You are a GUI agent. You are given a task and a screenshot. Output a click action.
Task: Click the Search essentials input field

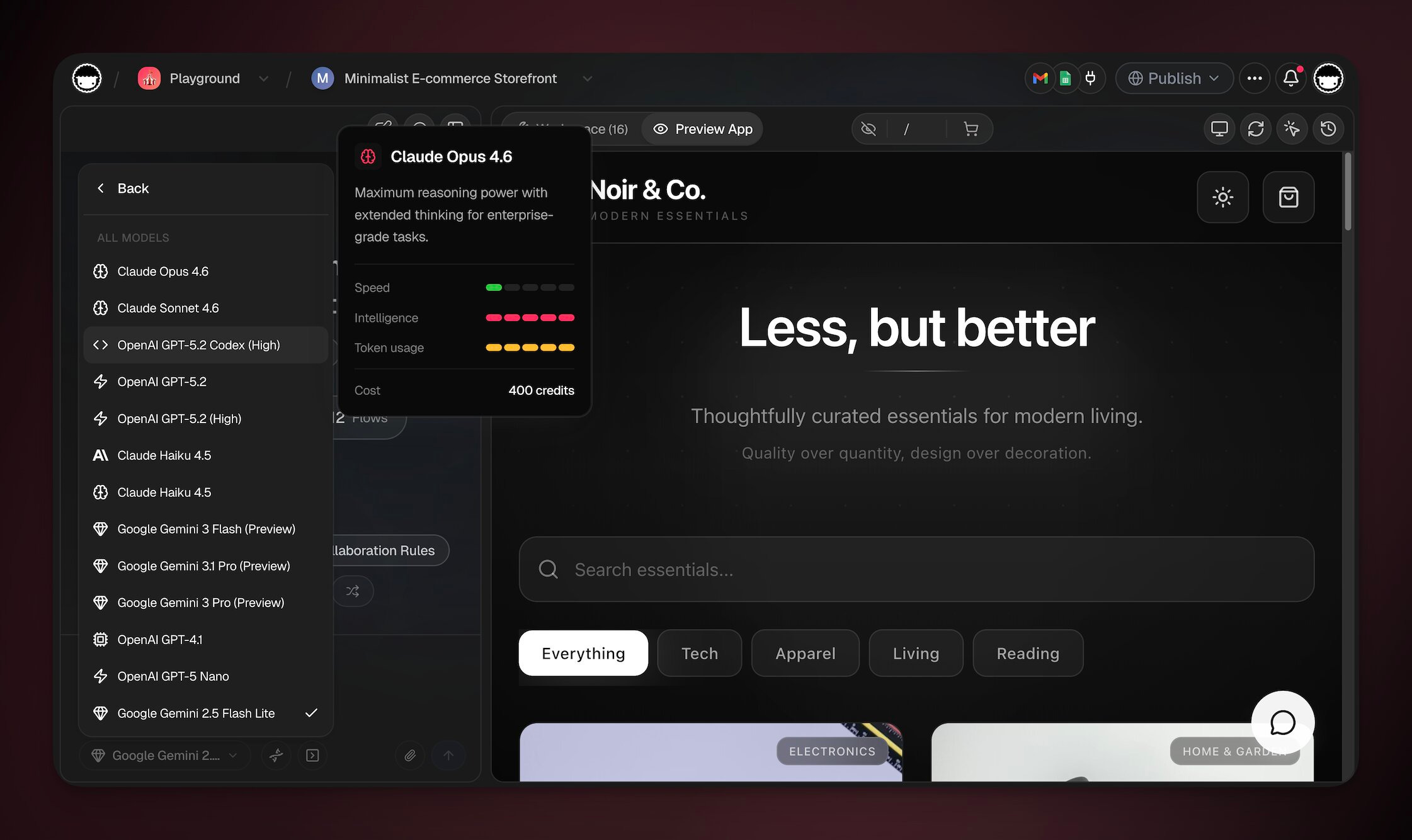916,569
